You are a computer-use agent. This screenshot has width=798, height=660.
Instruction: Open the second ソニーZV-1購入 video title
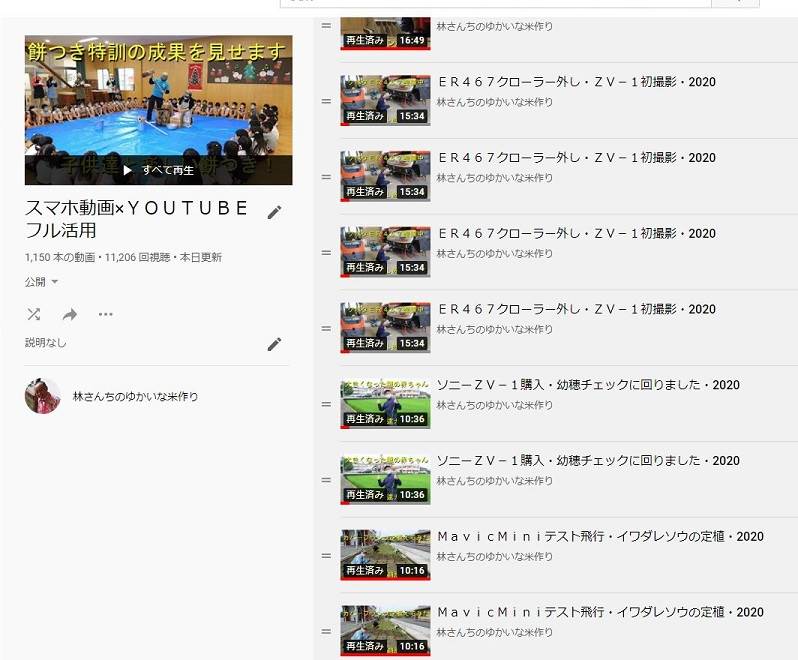point(588,461)
